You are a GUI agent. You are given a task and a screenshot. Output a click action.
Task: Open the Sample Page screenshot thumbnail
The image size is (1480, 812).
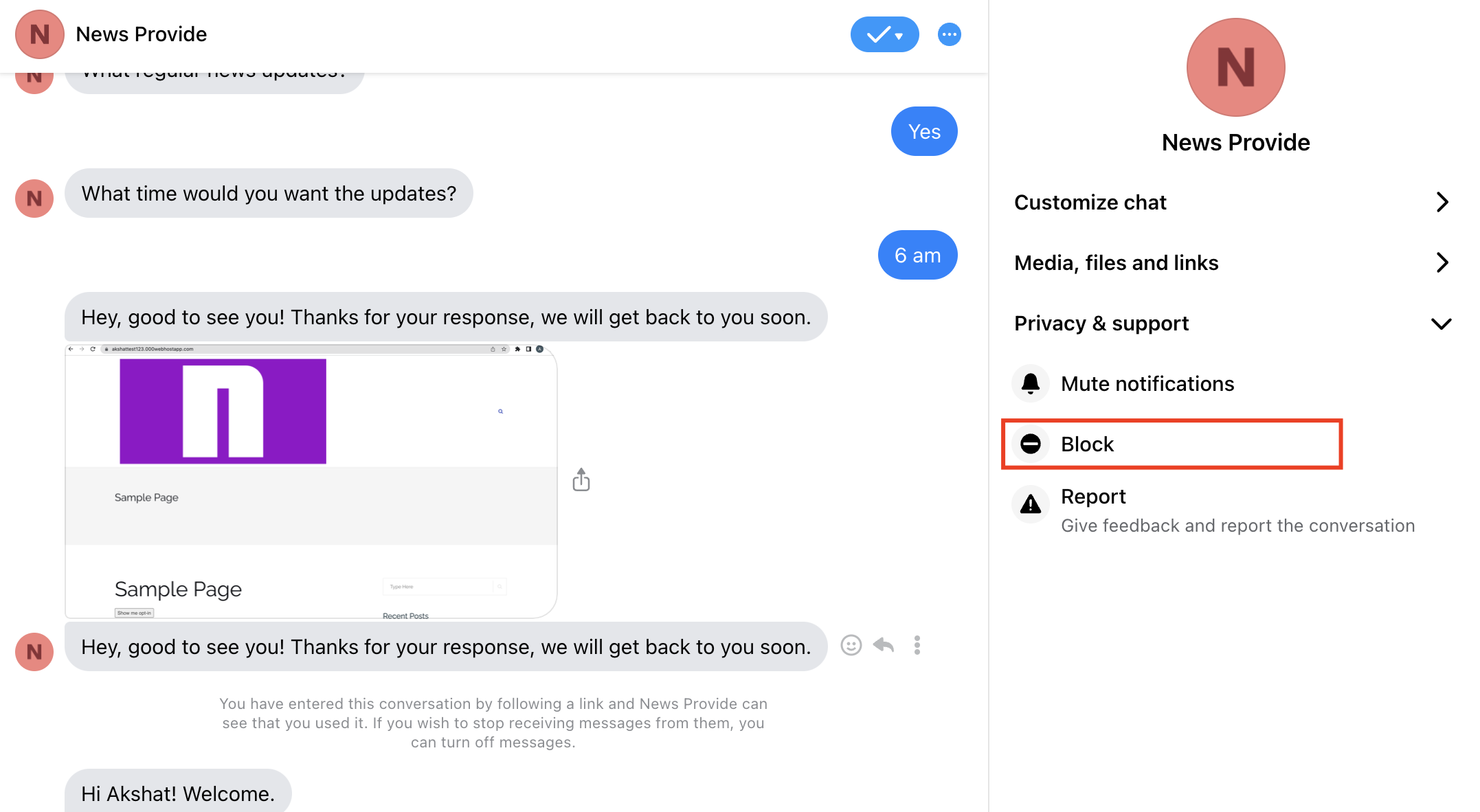pyautogui.click(x=311, y=481)
